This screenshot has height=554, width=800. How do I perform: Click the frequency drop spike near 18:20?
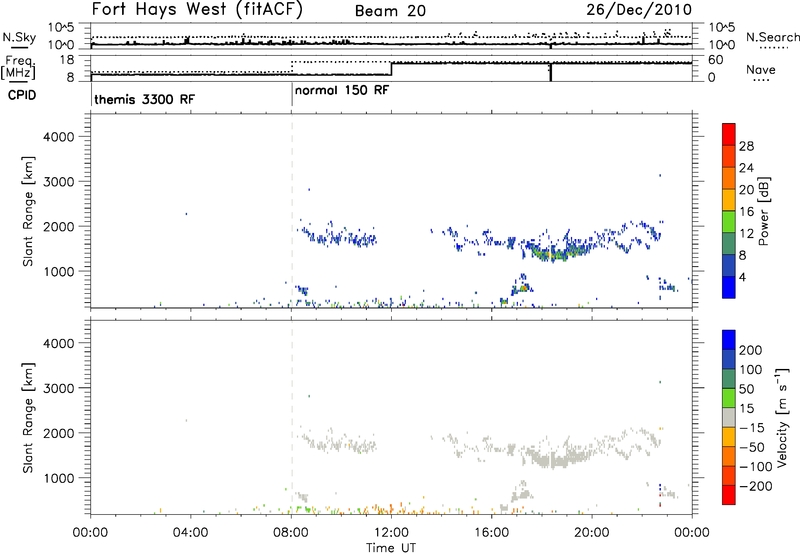551,72
